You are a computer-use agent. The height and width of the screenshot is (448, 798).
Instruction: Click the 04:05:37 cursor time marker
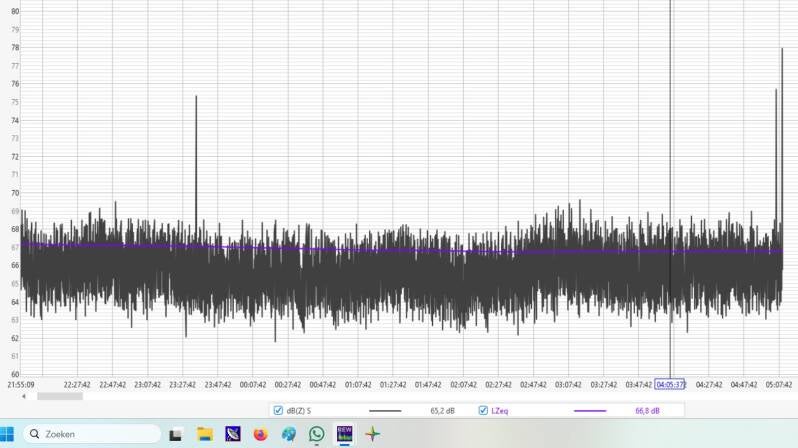670,383
